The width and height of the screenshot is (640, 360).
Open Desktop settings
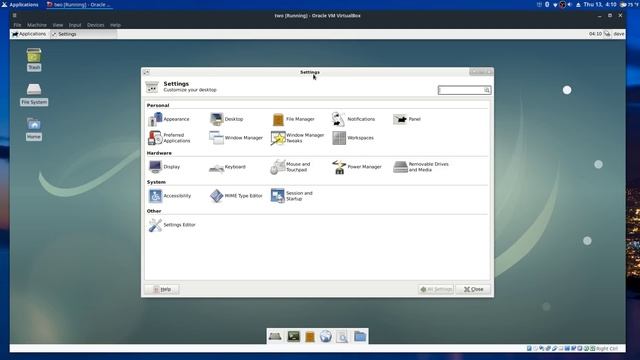coord(227,119)
